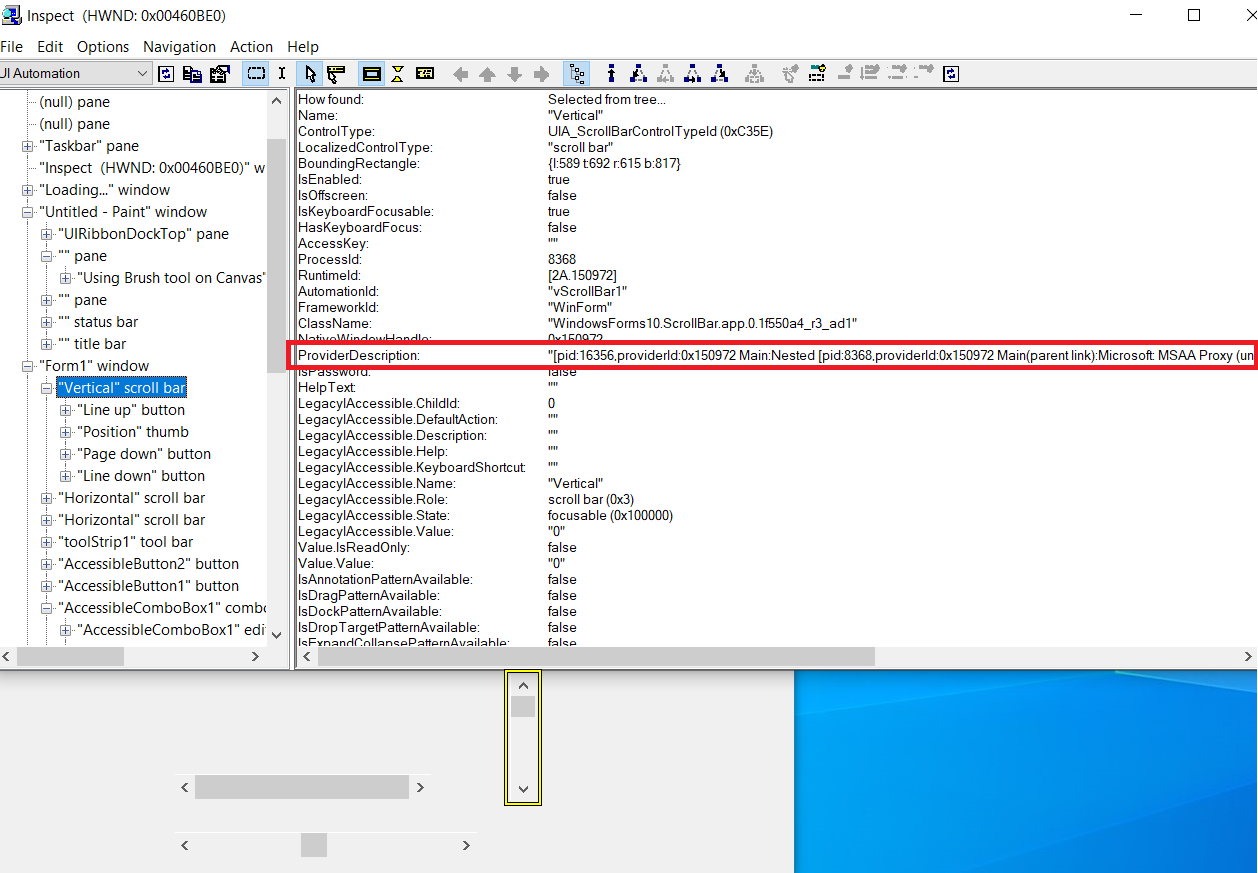The height and width of the screenshot is (873, 1258).
Task: Click left arrow of wide-thumb horizontal scrollbar
Action: click(x=185, y=787)
